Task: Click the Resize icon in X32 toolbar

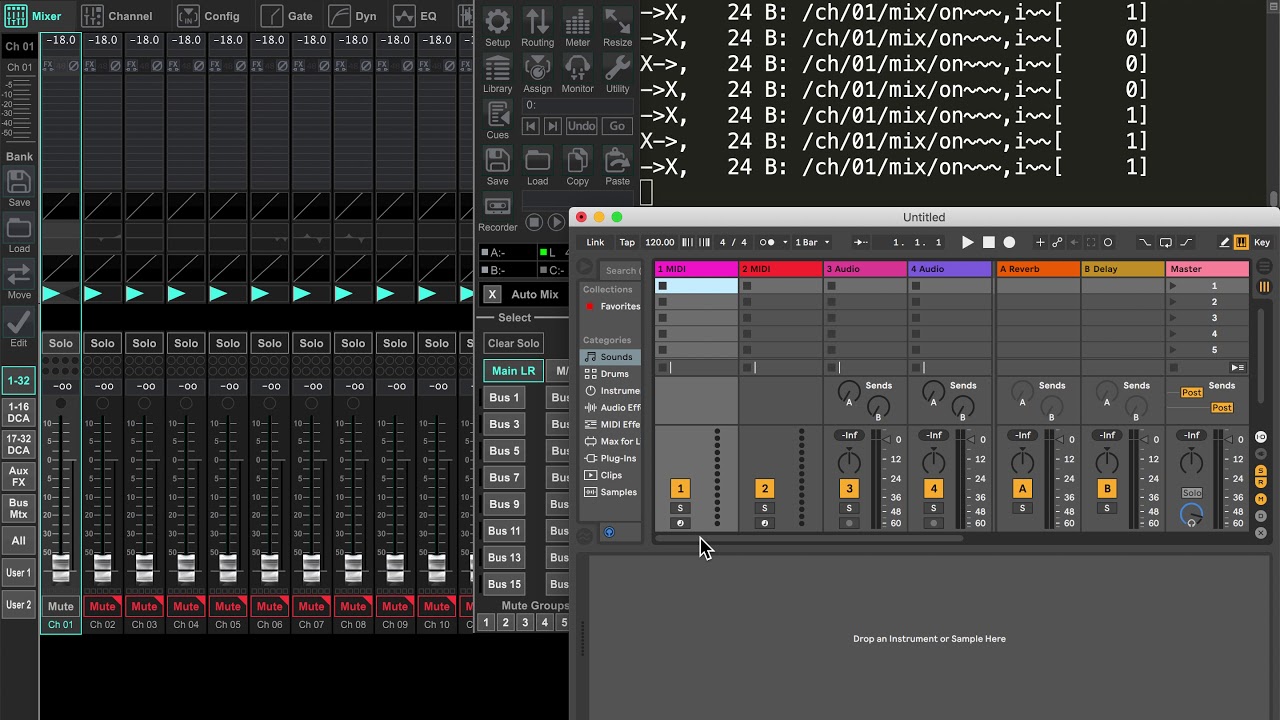Action: pyautogui.click(x=617, y=27)
